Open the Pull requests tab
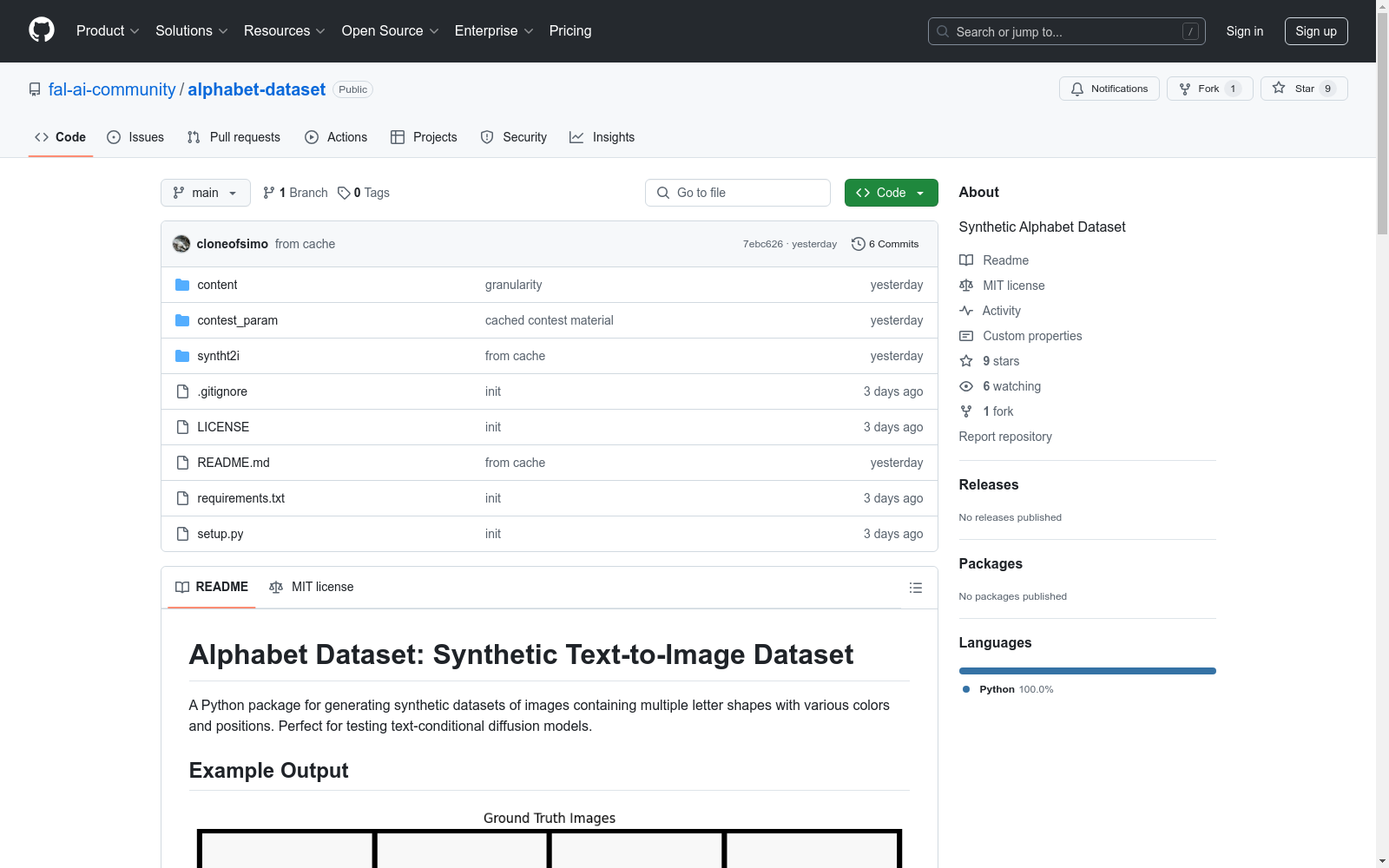Image resolution: width=1389 pixels, height=868 pixels. [234, 137]
